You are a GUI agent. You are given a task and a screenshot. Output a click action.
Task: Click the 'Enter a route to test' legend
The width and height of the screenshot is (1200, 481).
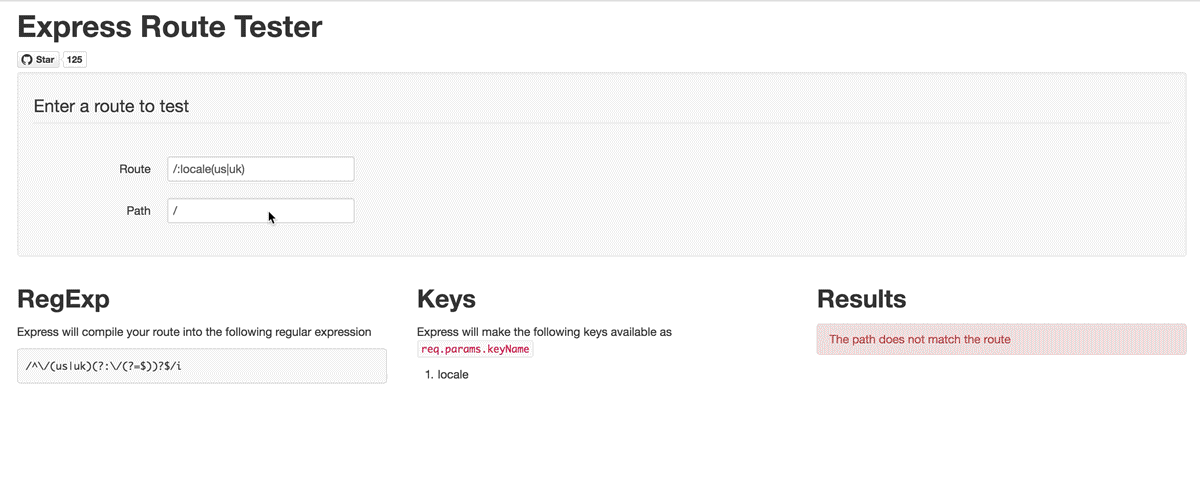[x=111, y=106]
